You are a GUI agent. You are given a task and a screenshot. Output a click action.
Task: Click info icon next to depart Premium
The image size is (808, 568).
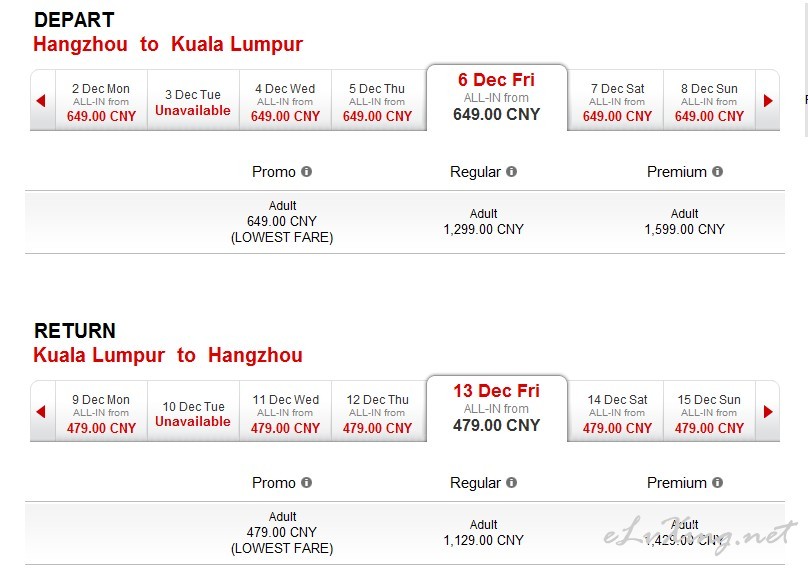click(x=717, y=172)
